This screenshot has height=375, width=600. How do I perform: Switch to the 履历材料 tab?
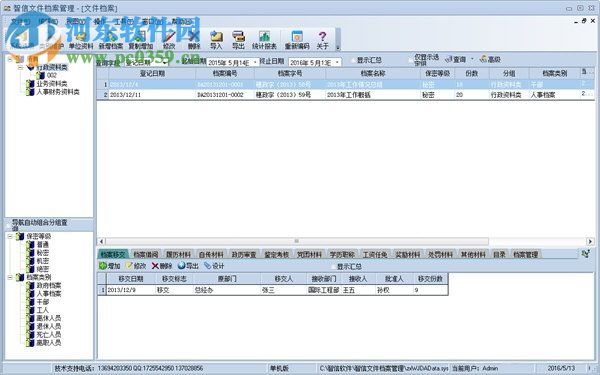[178, 254]
